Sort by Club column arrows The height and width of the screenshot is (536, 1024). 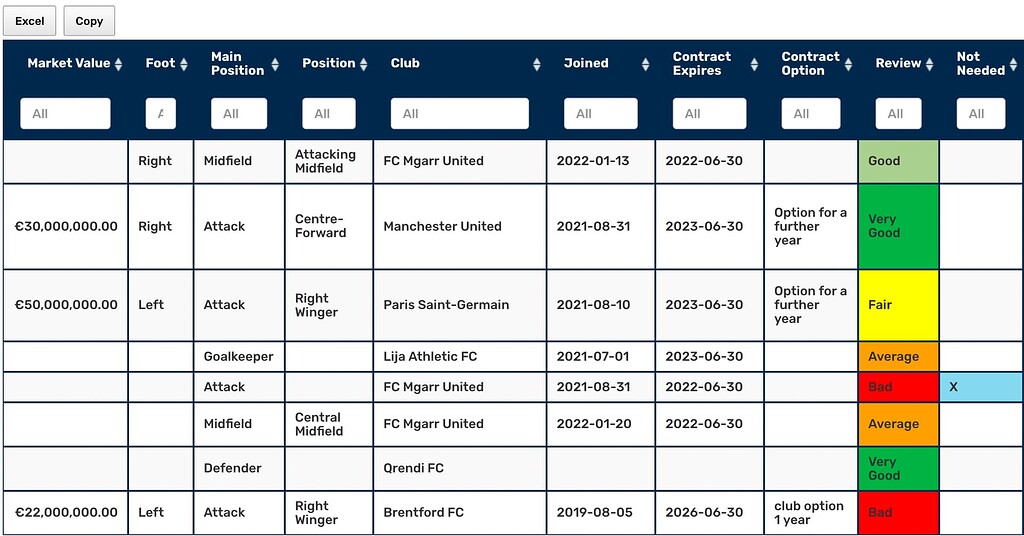click(x=537, y=64)
